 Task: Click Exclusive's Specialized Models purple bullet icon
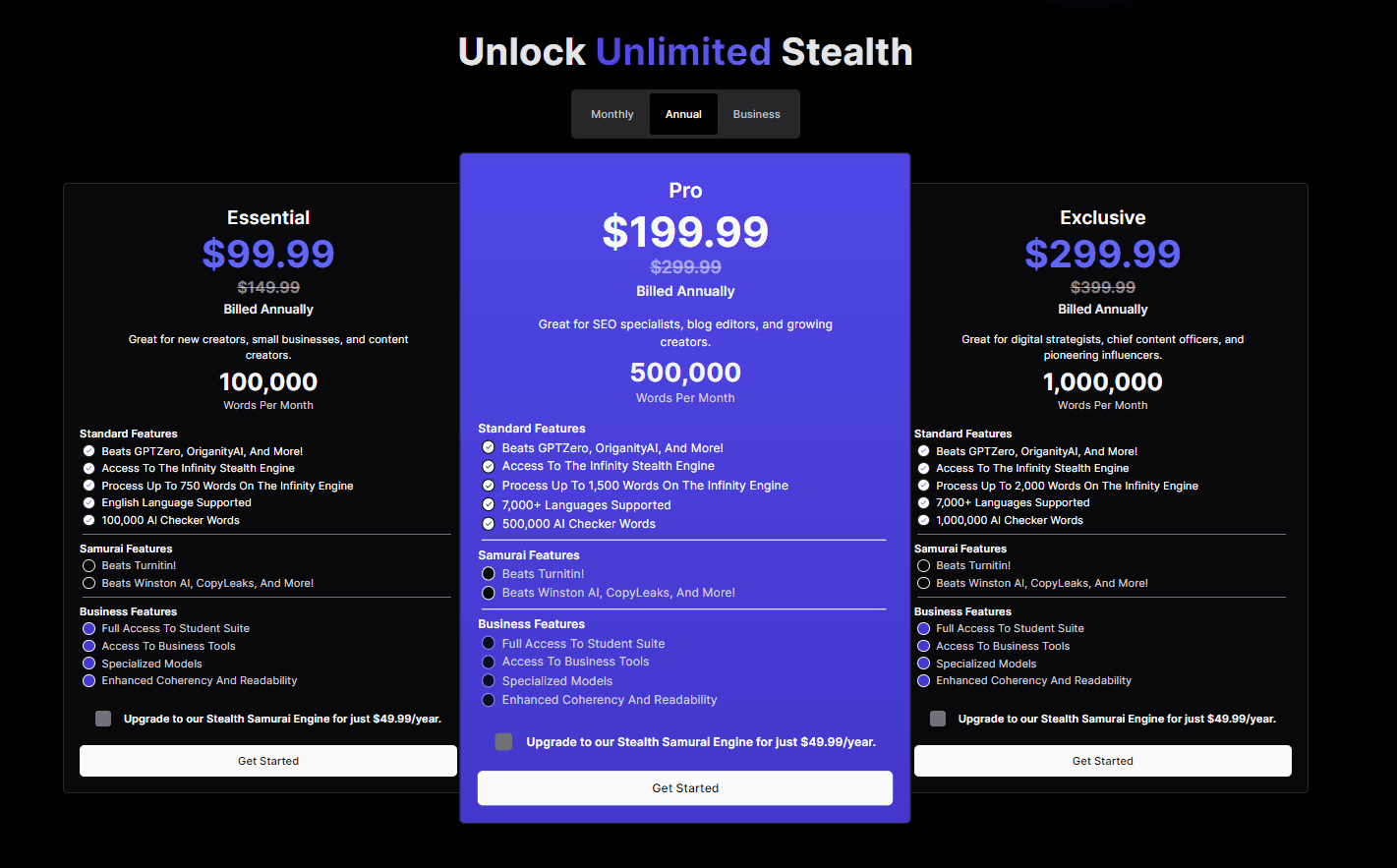[x=924, y=664]
